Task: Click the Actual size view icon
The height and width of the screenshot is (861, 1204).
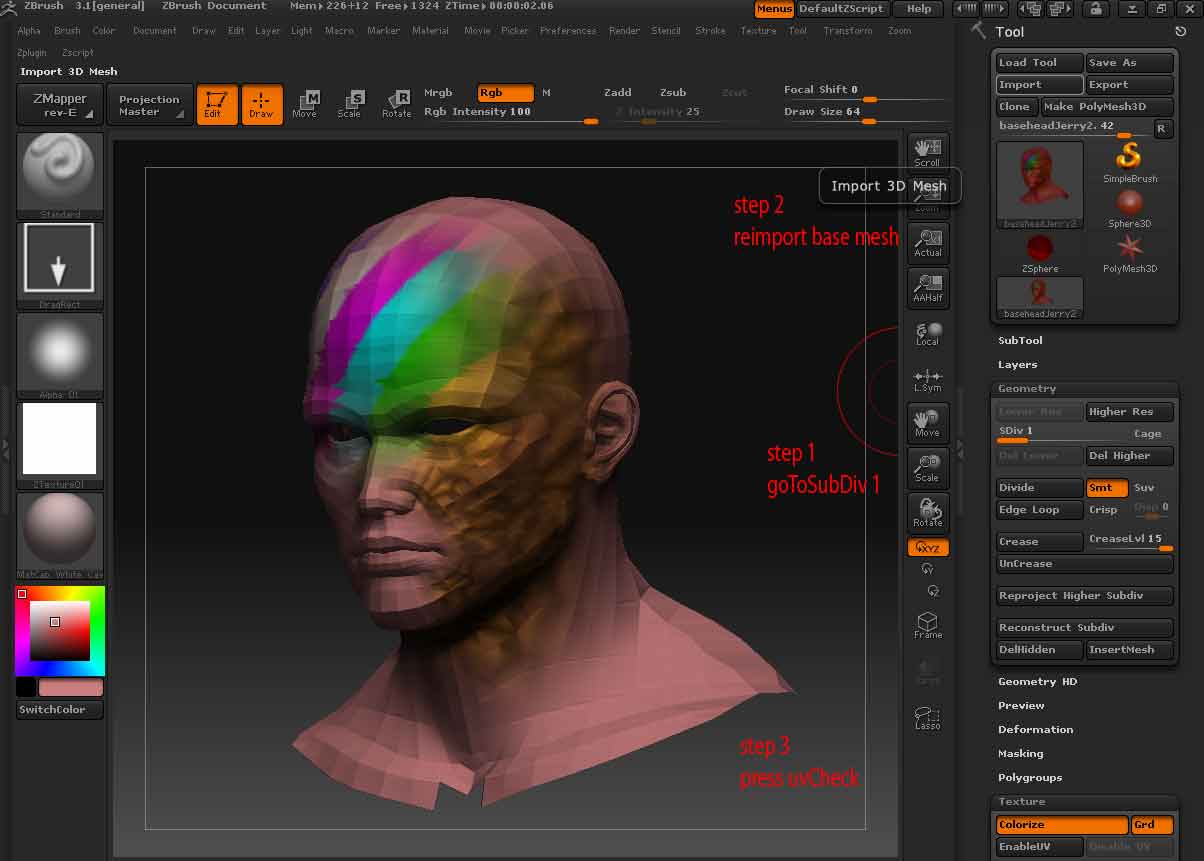Action: (928, 242)
